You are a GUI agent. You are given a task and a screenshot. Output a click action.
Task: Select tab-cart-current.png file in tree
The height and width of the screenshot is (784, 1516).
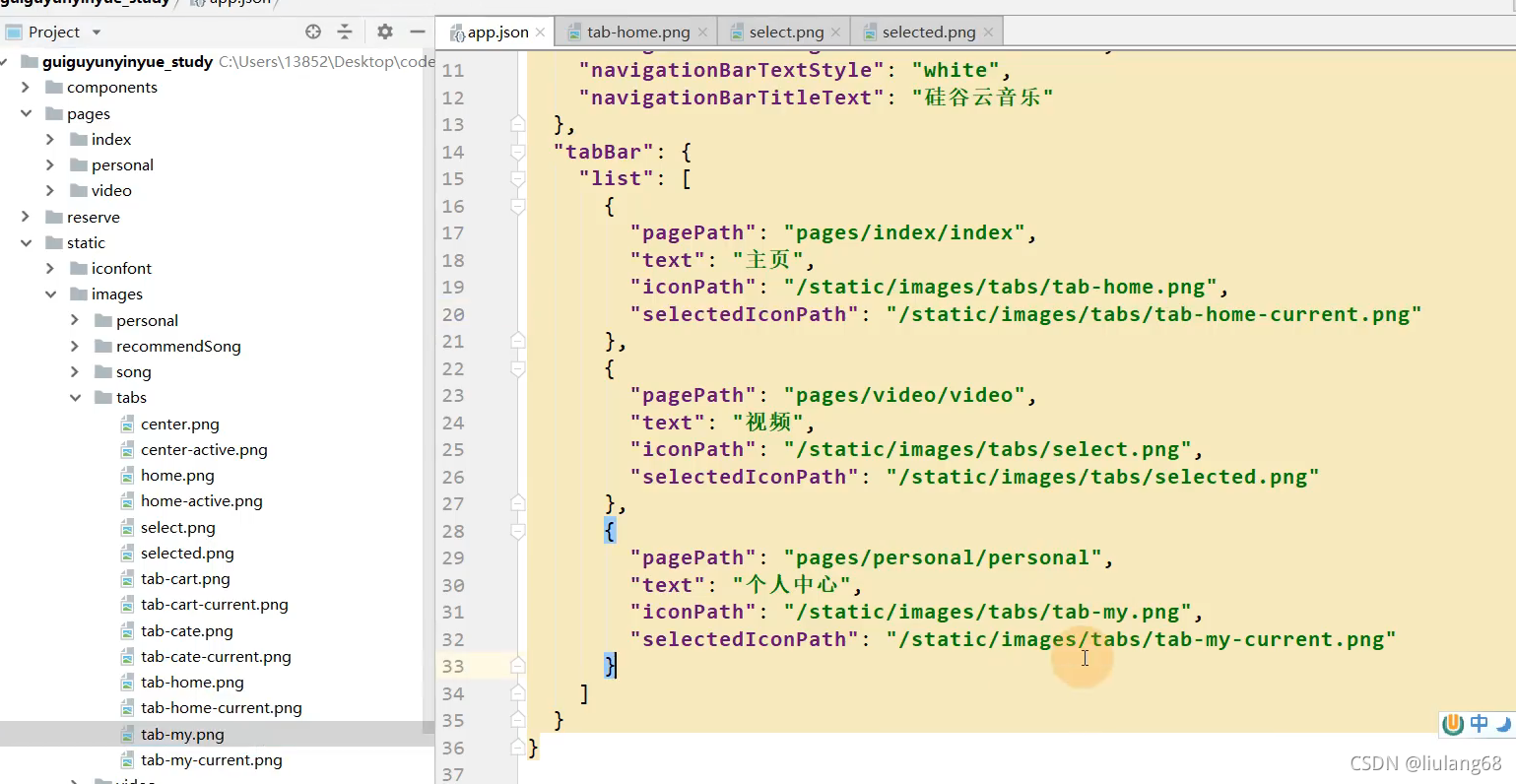[x=214, y=605]
